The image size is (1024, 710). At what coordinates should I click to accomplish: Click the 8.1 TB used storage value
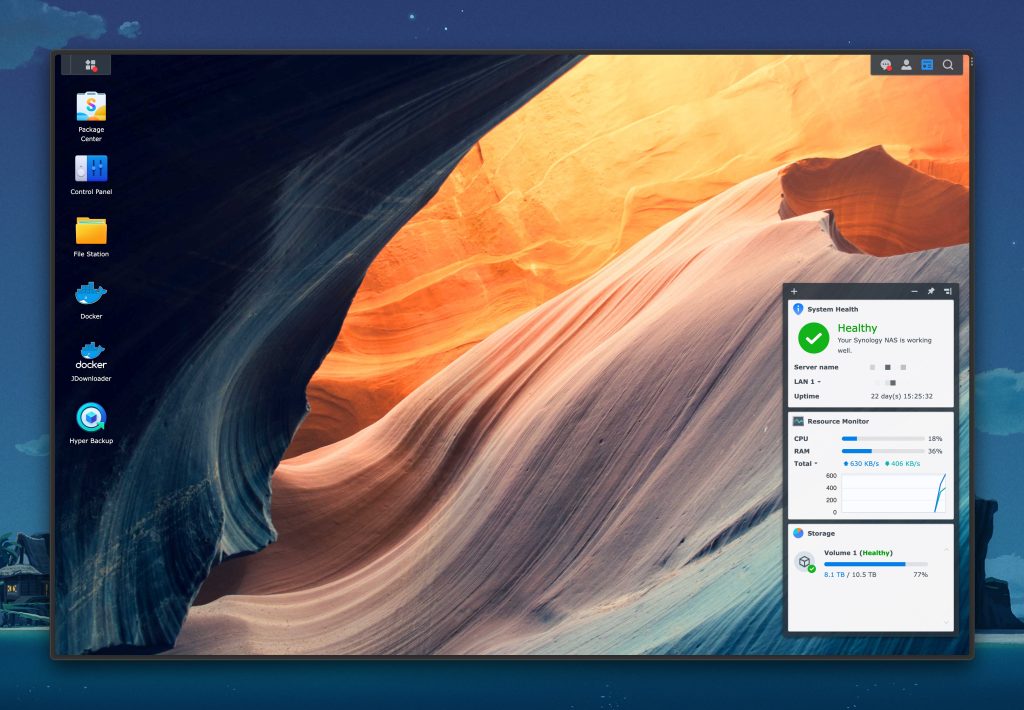tap(834, 575)
